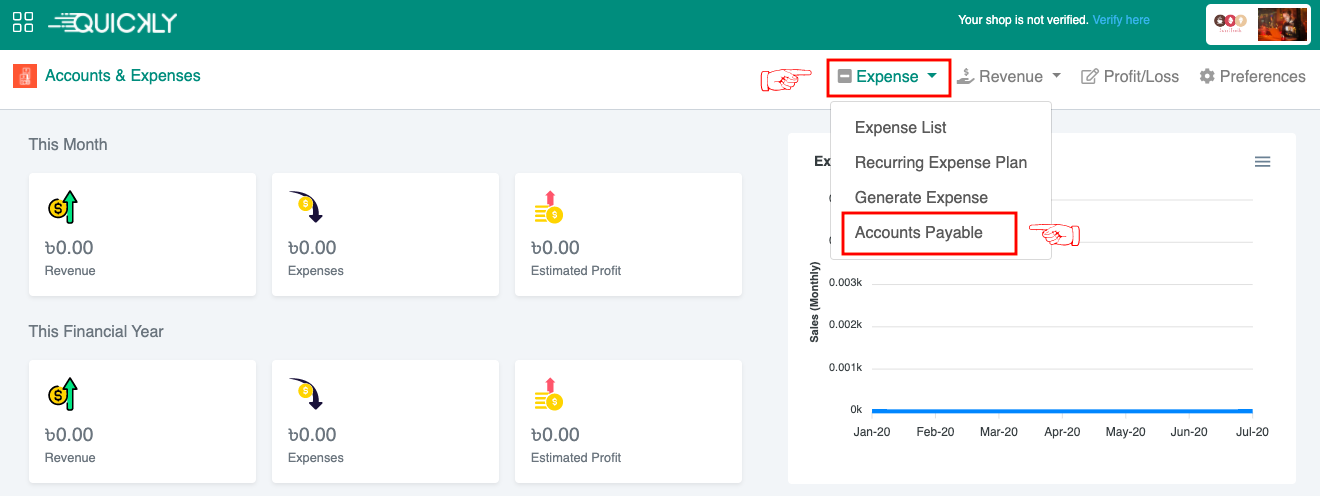Click Financial Year estimated profit icon
The image size is (1320, 496).
pyautogui.click(x=548, y=394)
